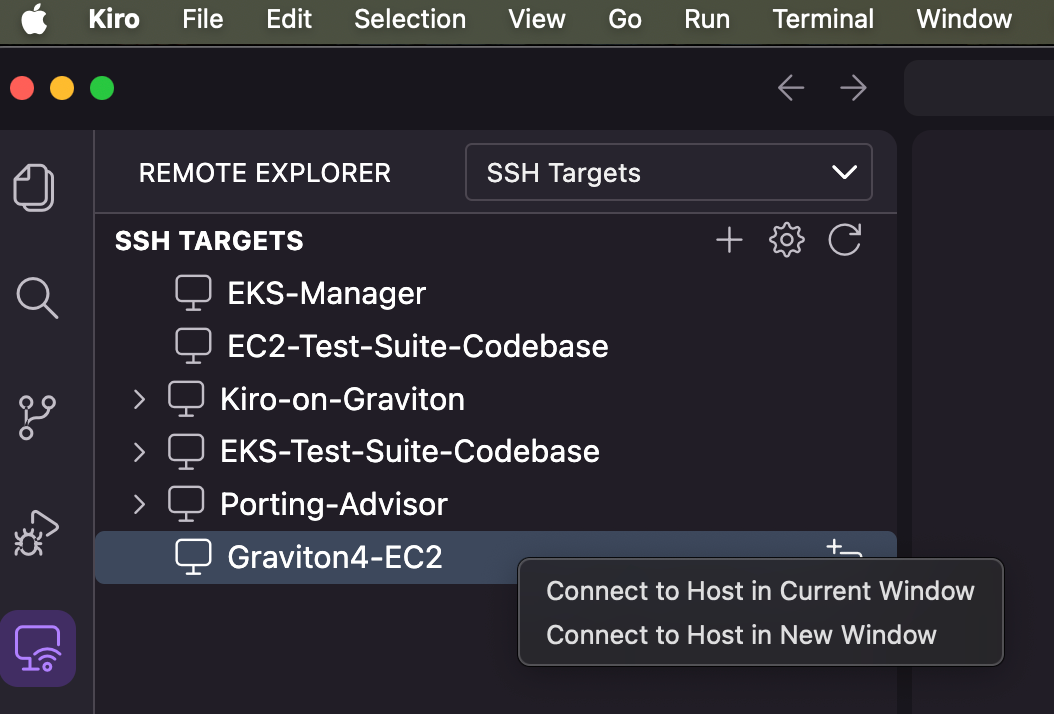The image size is (1054, 714).
Task: Select the EKS-Manager SSH target
Action: click(326, 293)
